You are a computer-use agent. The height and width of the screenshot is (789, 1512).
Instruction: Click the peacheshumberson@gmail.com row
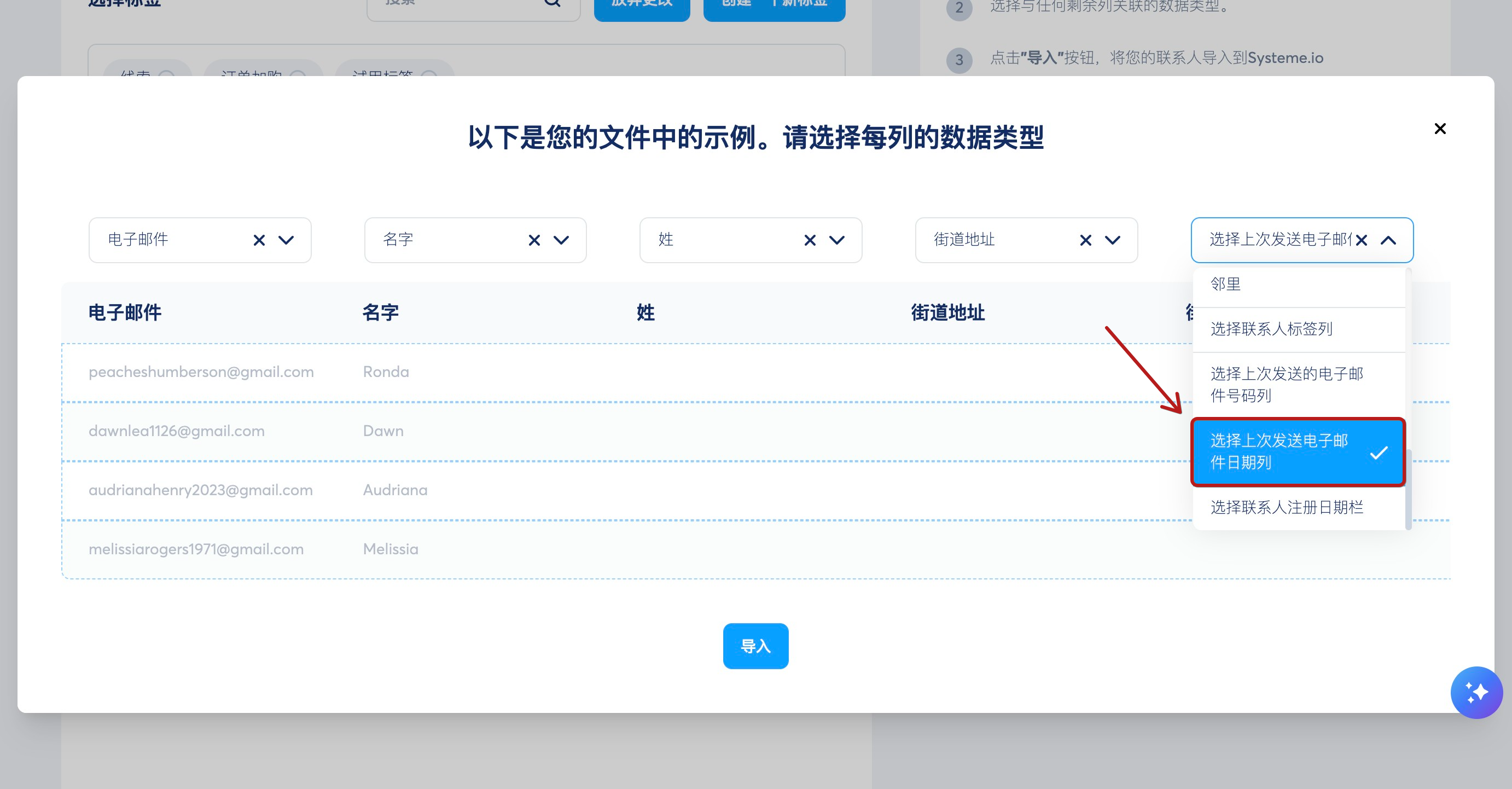(x=201, y=372)
